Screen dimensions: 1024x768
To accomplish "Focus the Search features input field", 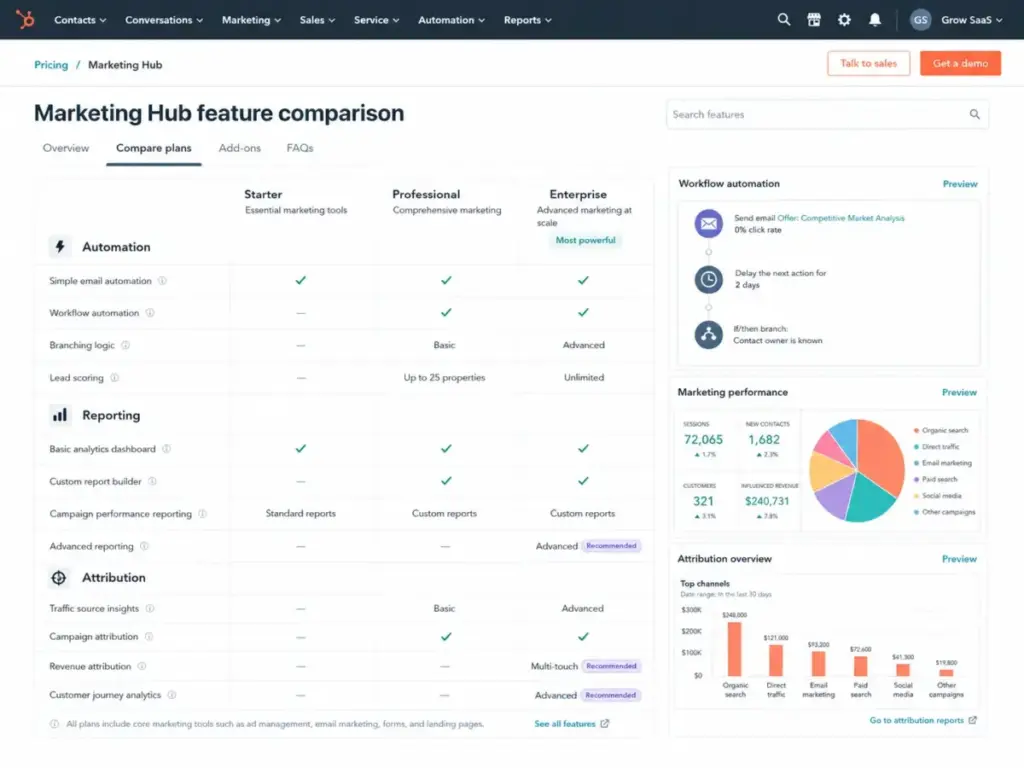I will click(827, 114).
